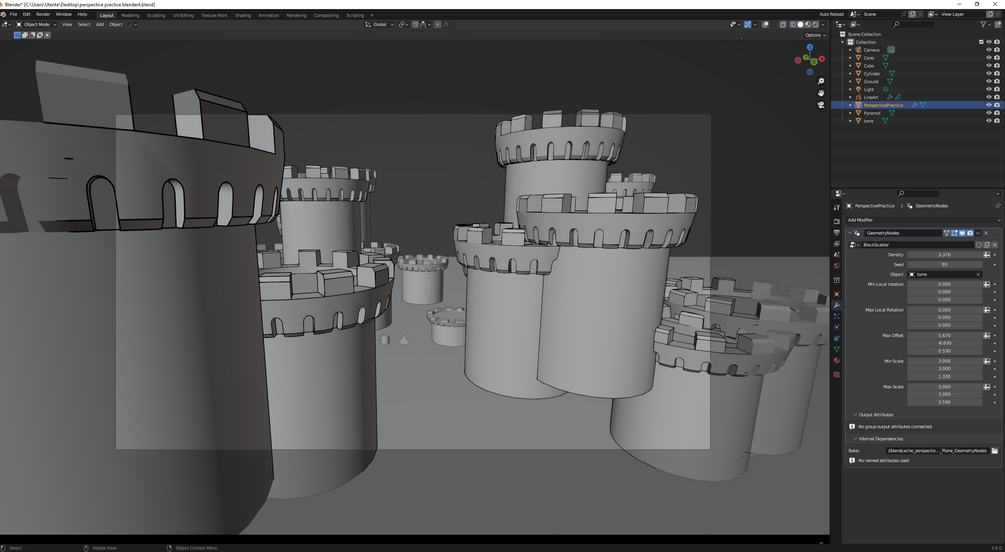Adjust the Density value slider 3.370
This screenshot has height=552, width=1005.
tap(944, 255)
